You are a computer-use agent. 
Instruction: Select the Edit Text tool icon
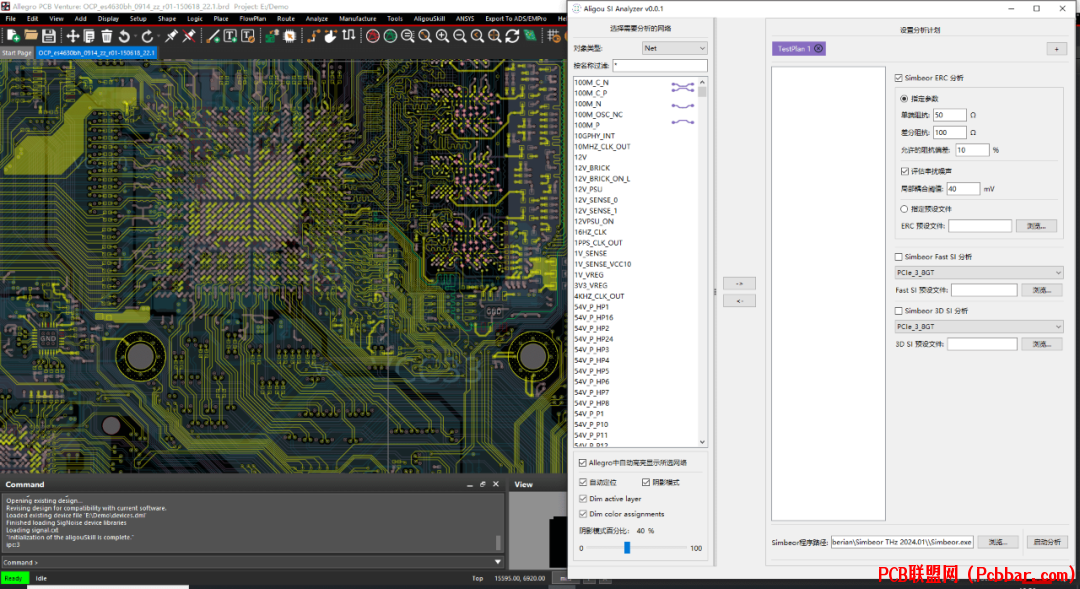[x=248, y=36]
